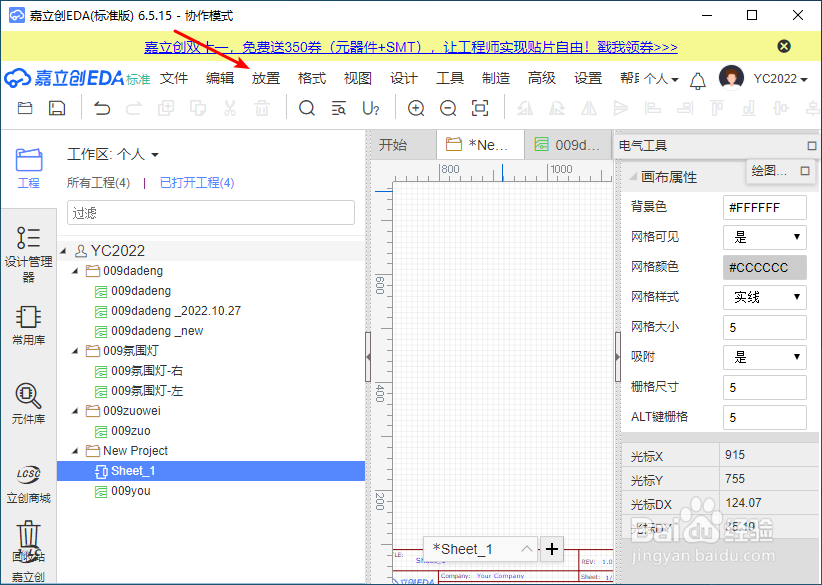
Task: Undo the last action
Action: pyautogui.click(x=102, y=109)
